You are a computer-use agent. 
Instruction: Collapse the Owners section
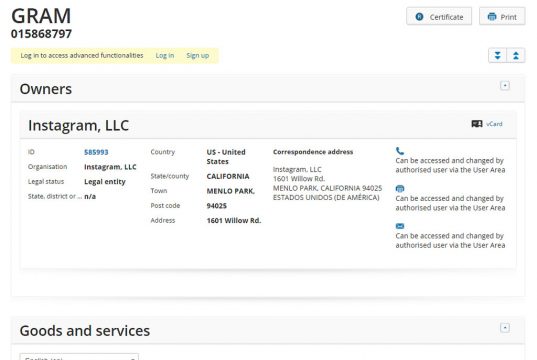coord(505,86)
